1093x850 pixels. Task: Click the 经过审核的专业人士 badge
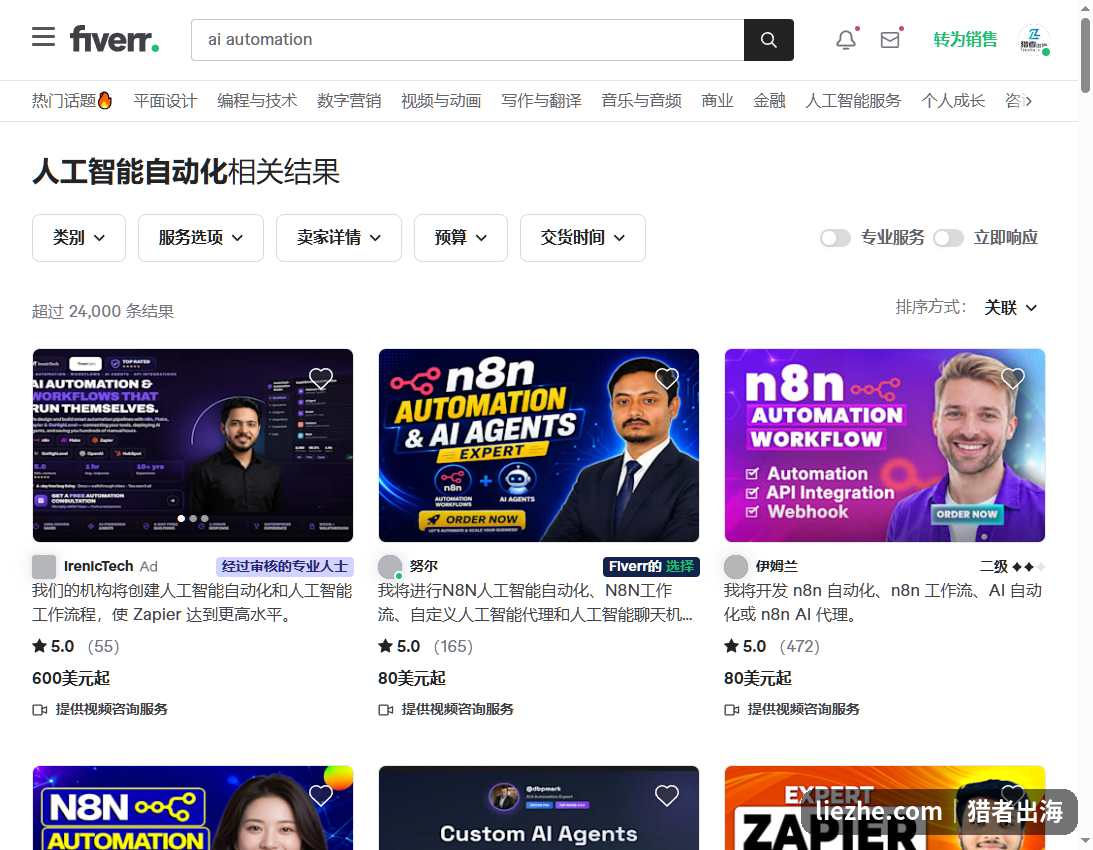click(285, 566)
